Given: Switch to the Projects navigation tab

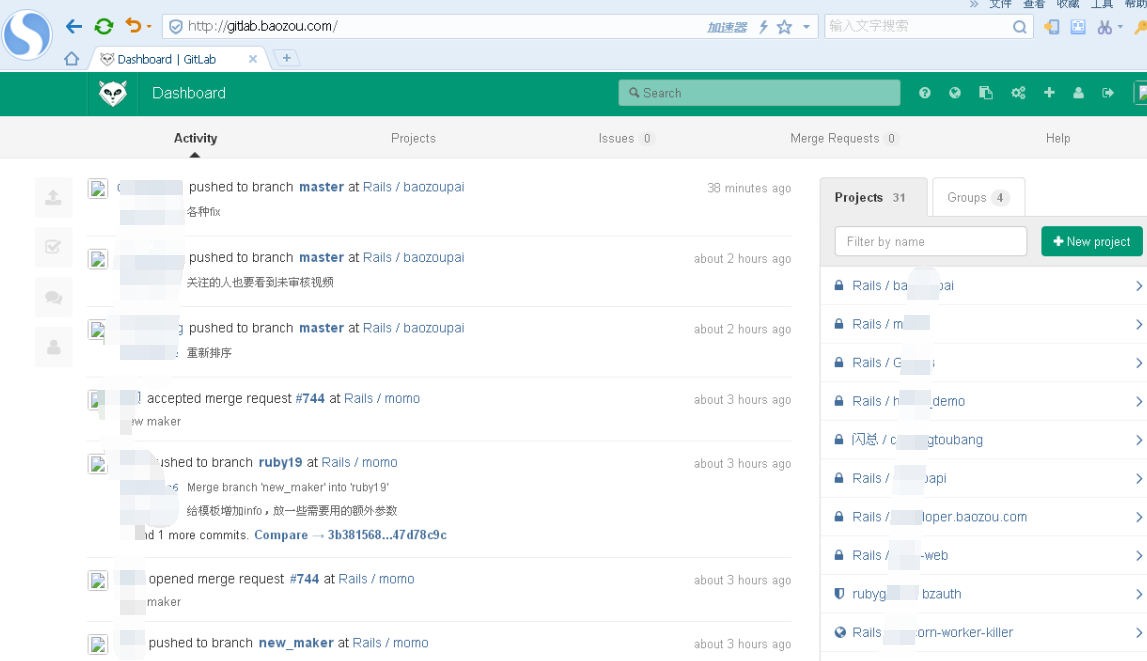Looking at the screenshot, I should [413, 138].
